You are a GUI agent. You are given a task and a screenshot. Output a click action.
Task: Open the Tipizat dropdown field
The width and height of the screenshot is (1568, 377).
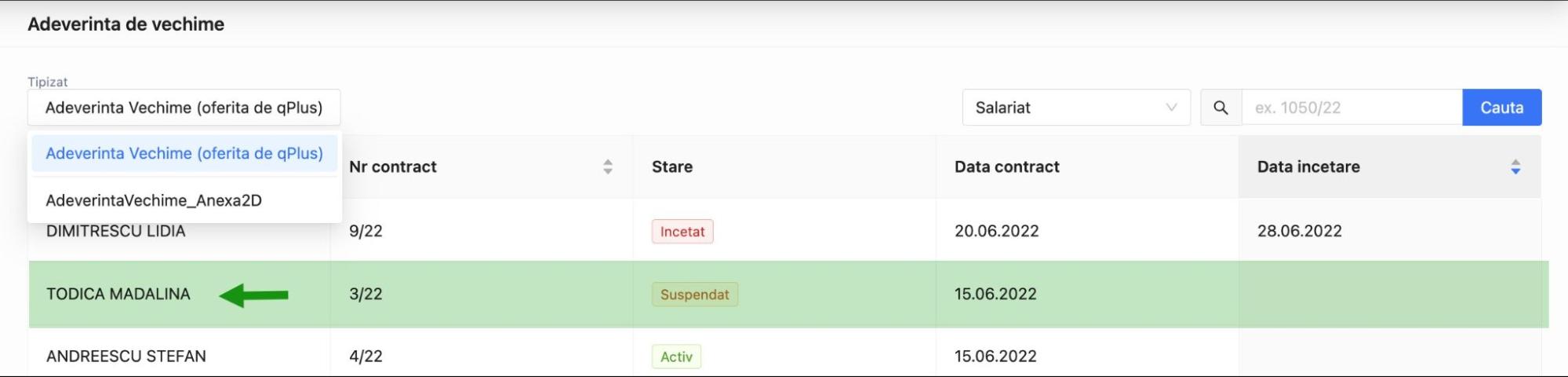[184, 108]
